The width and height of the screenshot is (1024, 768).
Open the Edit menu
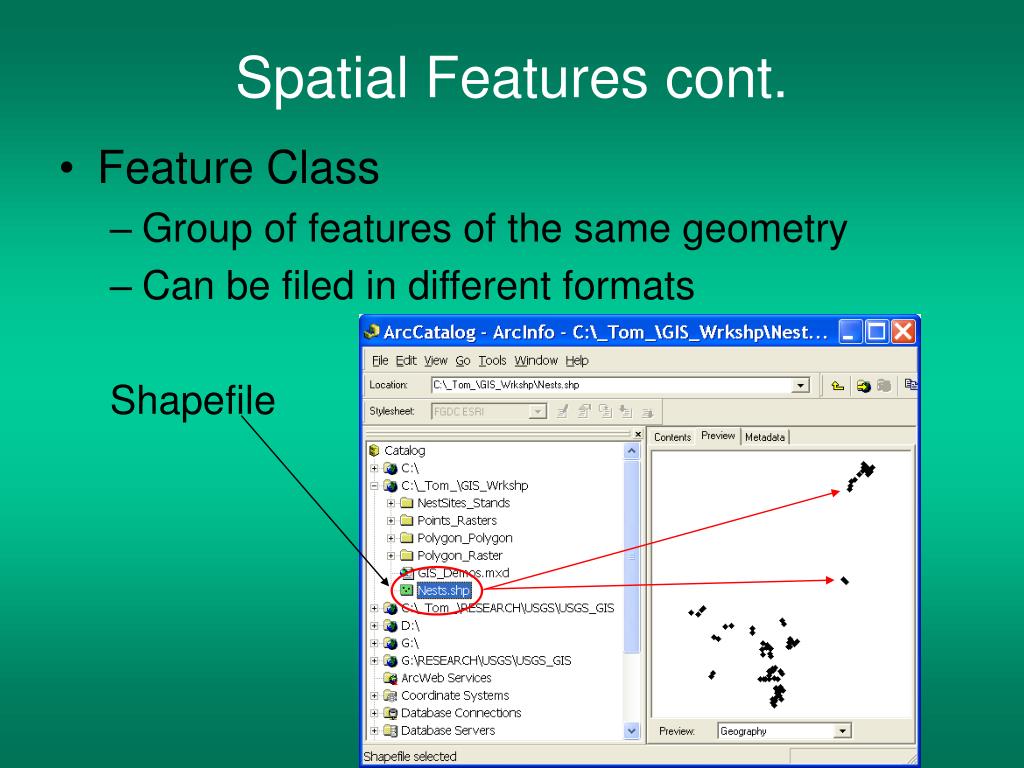(406, 360)
